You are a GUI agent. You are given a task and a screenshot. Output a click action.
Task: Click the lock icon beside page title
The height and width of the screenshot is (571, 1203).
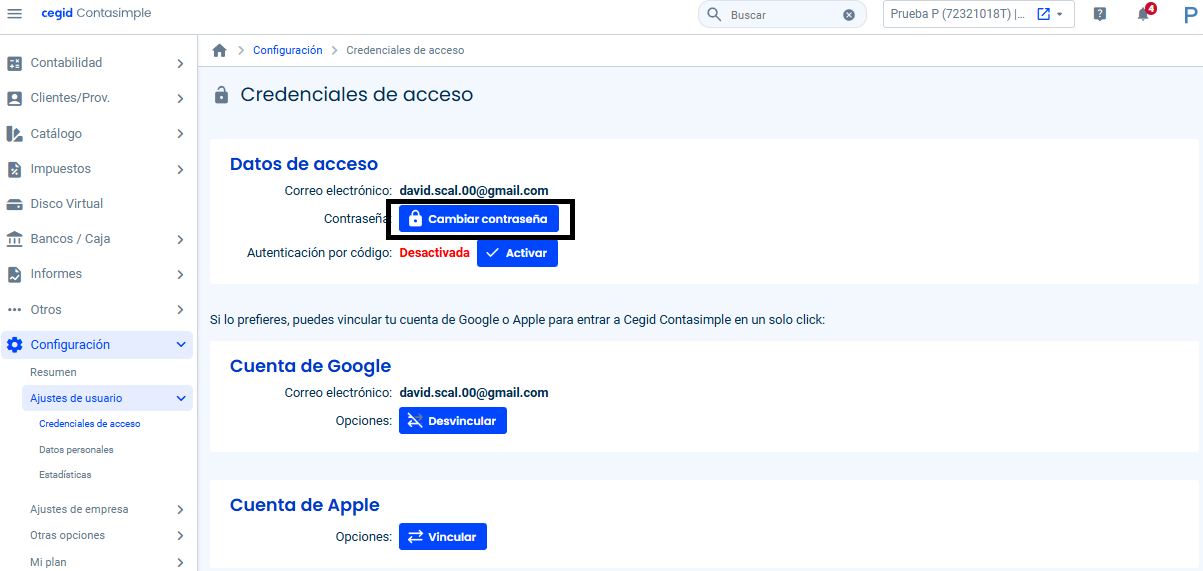pyautogui.click(x=222, y=95)
